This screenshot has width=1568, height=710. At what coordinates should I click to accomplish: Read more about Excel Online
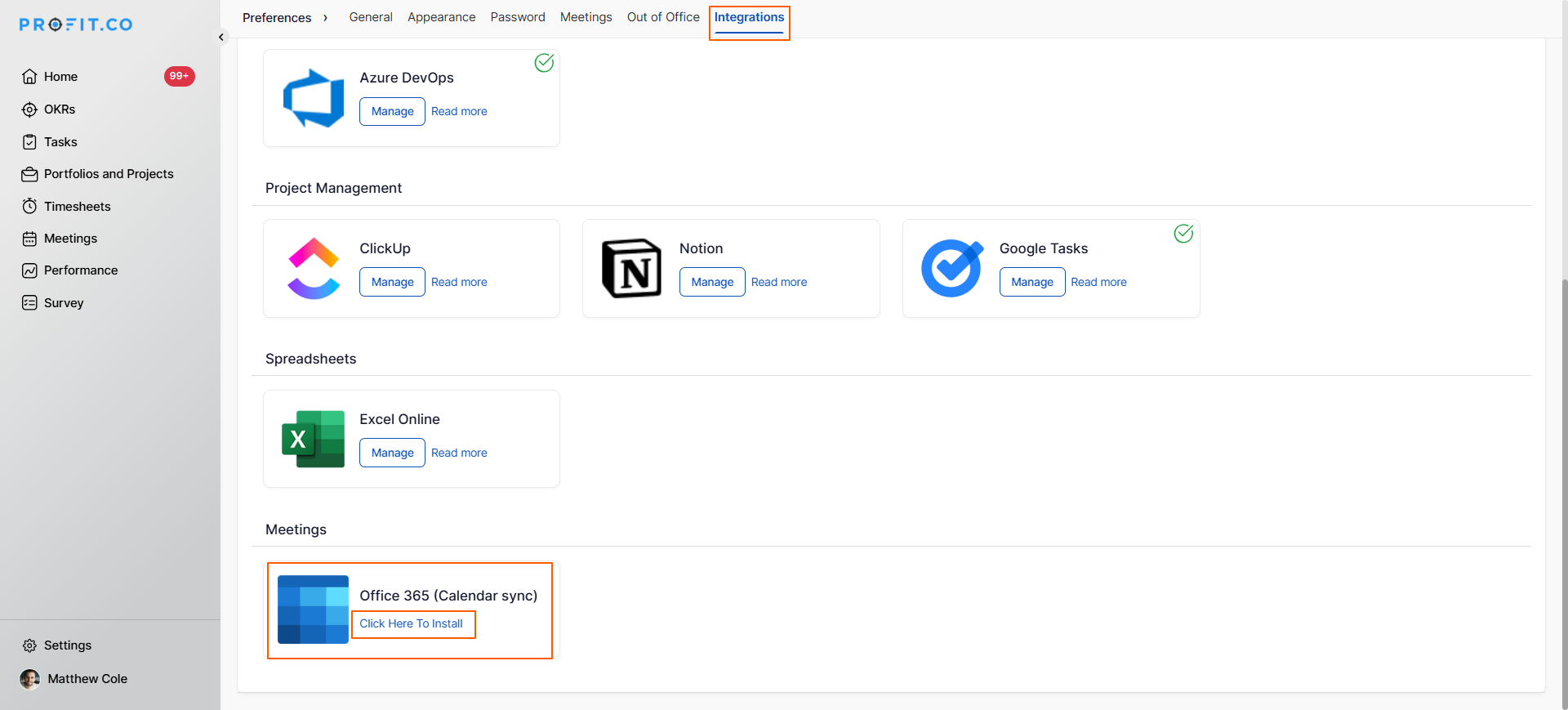(459, 453)
